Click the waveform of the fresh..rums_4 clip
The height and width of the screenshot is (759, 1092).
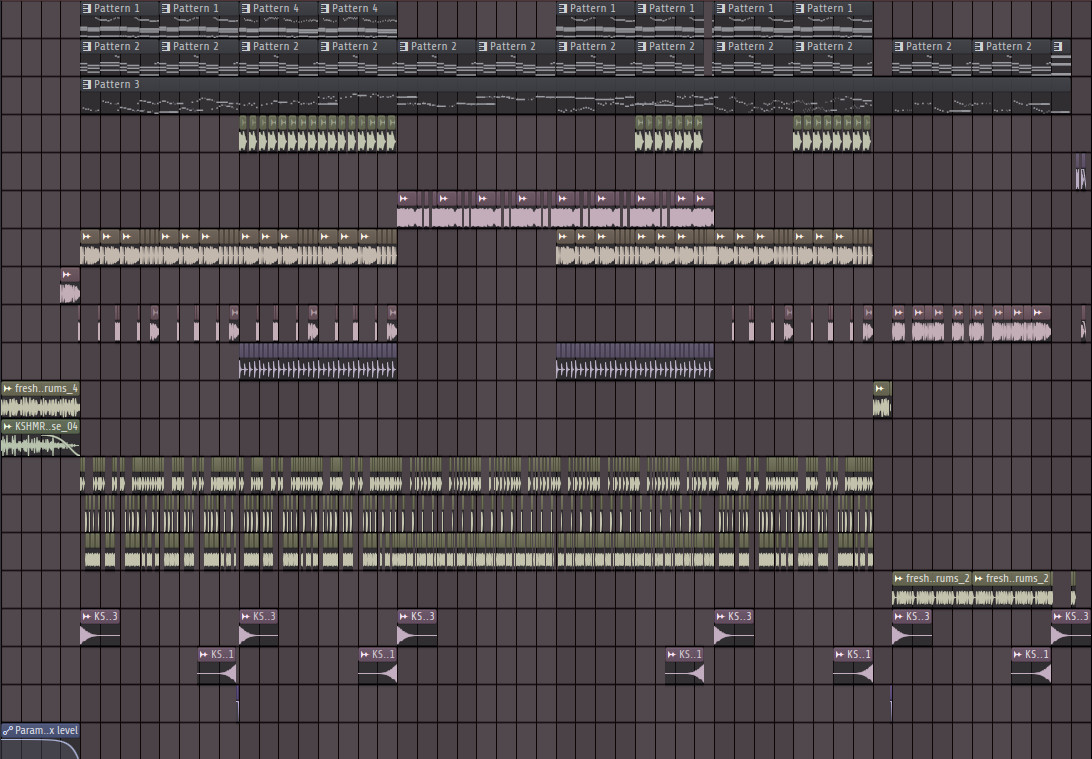[x=40, y=407]
